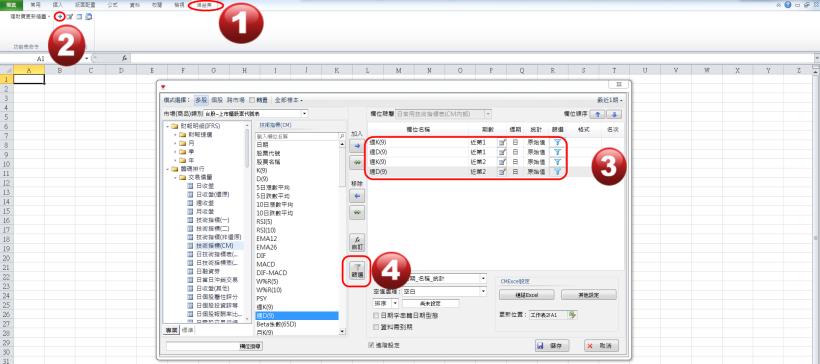Select MACD in the field list

click(266, 264)
